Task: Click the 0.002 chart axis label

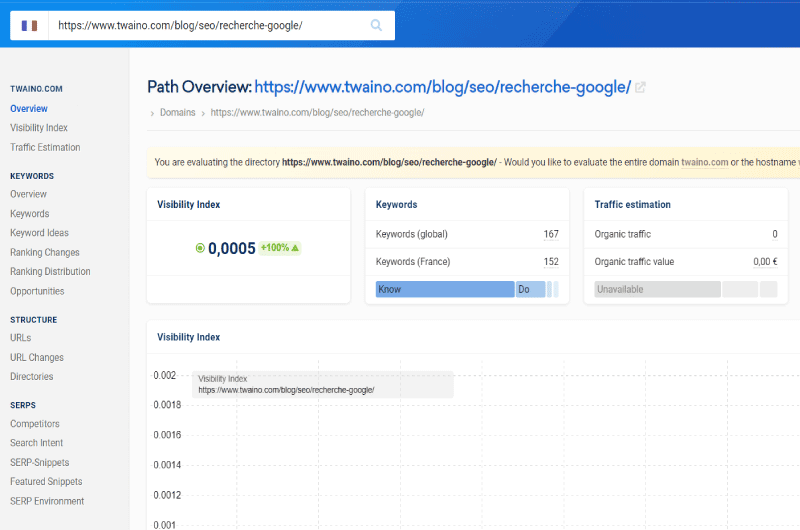Action: pyautogui.click(x=165, y=375)
